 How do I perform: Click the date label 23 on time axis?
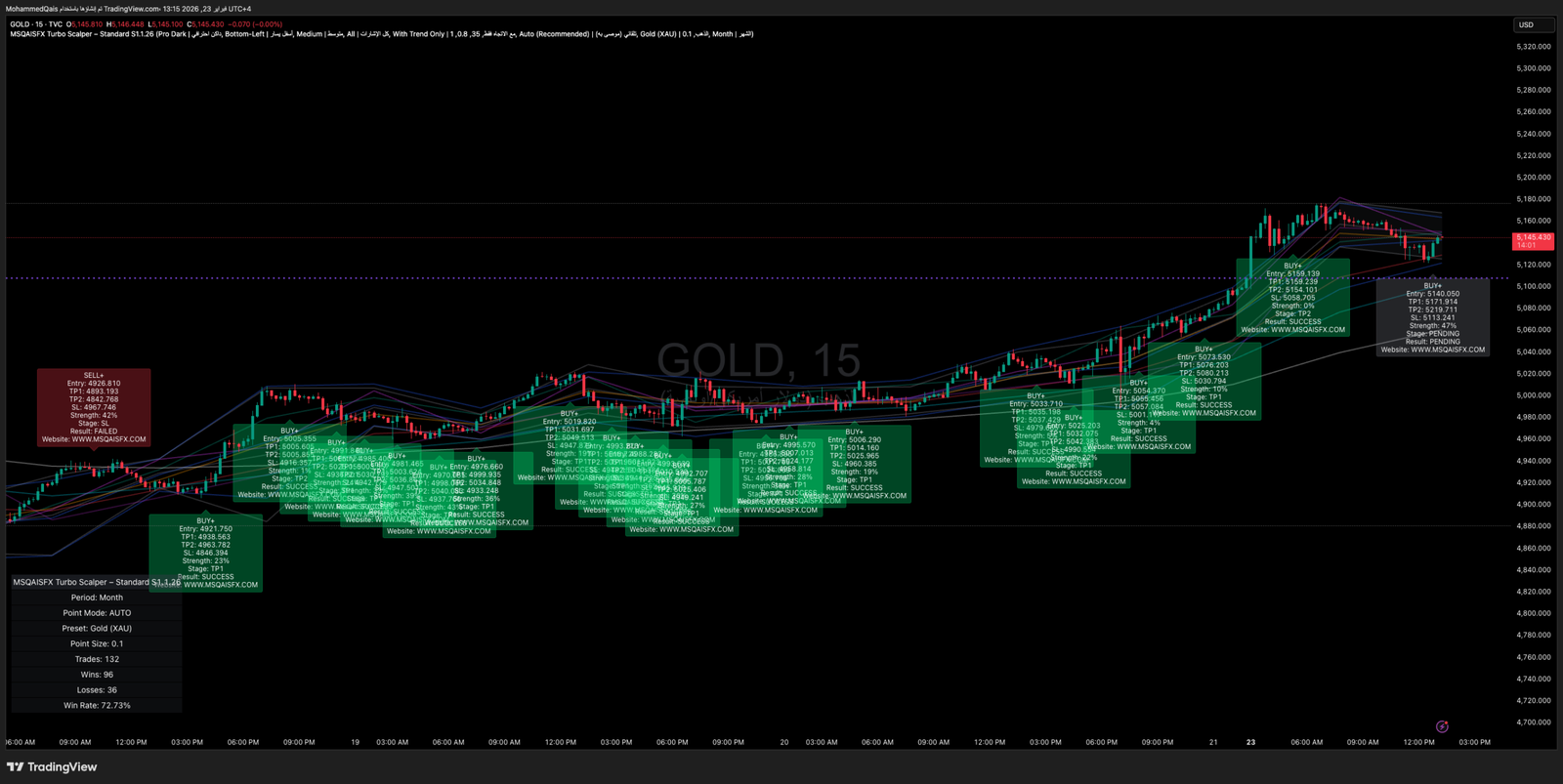(x=1250, y=742)
